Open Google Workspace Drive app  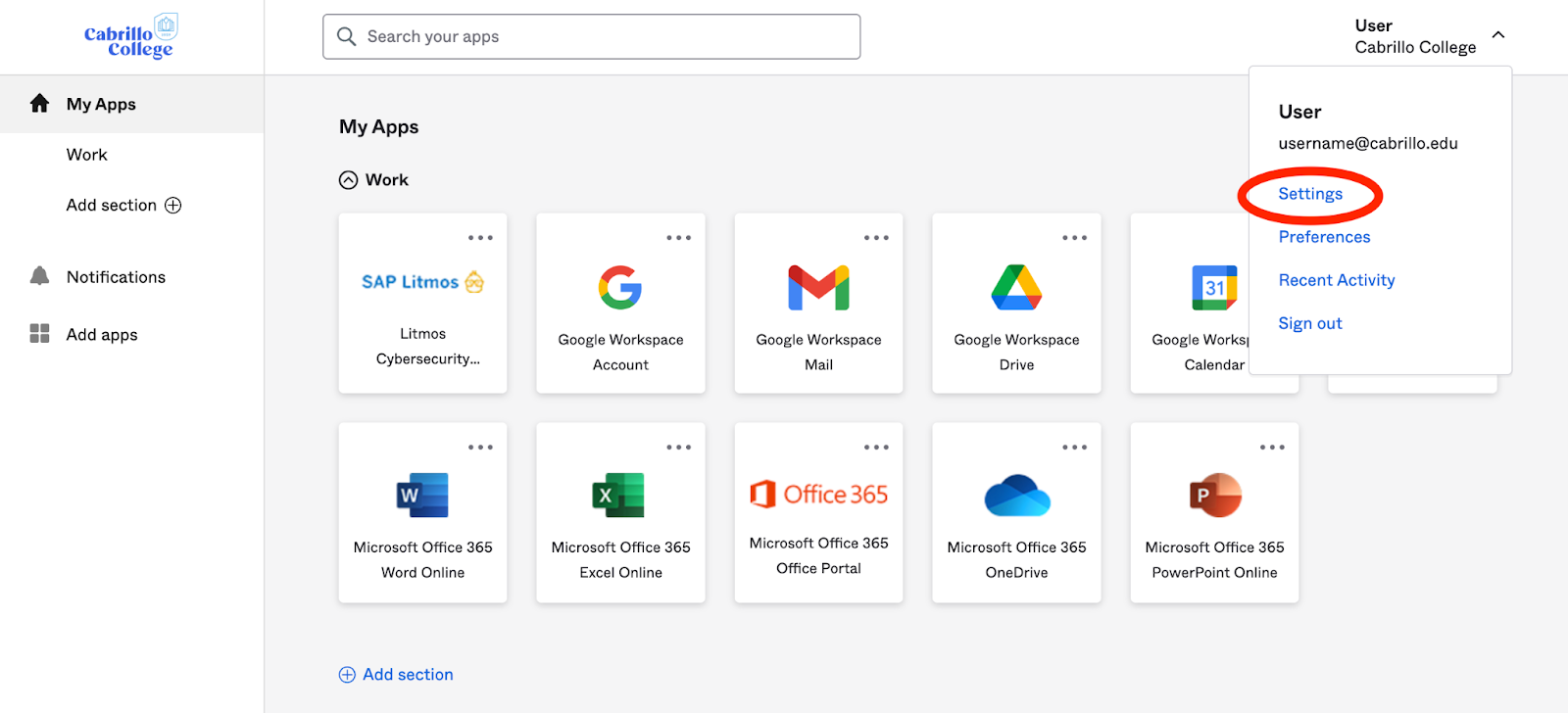point(1016,304)
